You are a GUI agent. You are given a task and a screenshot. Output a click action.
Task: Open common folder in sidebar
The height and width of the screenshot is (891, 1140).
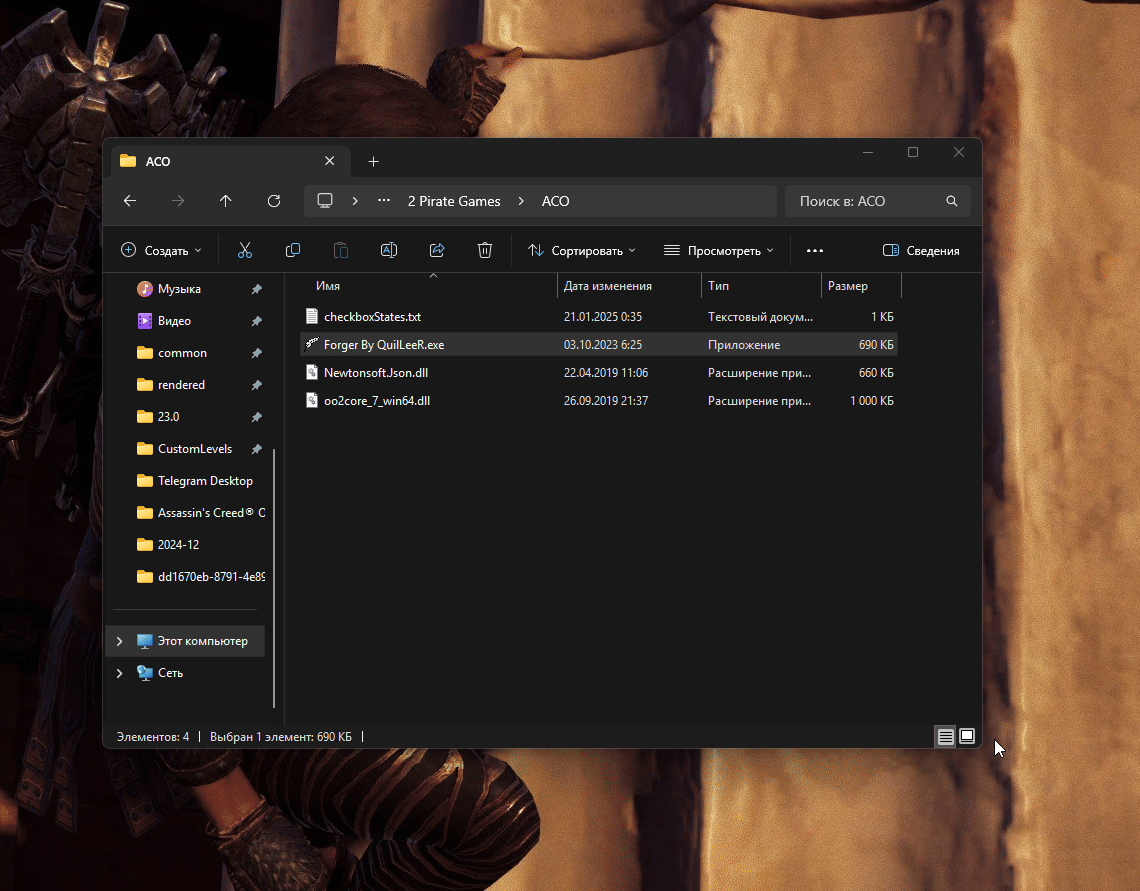pyautogui.click(x=182, y=353)
